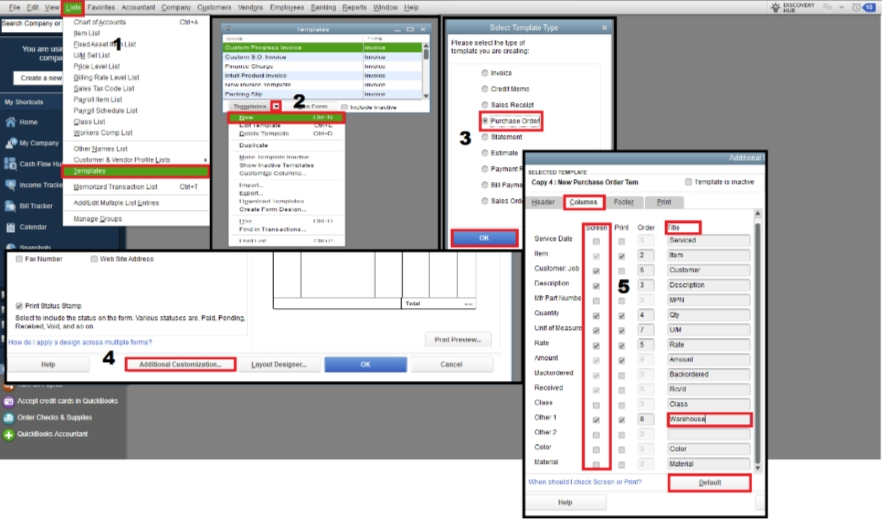Viewport: 882px width, 526px height.
Task: Toggle Template is inactive checkbox
Action: click(688, 182)
